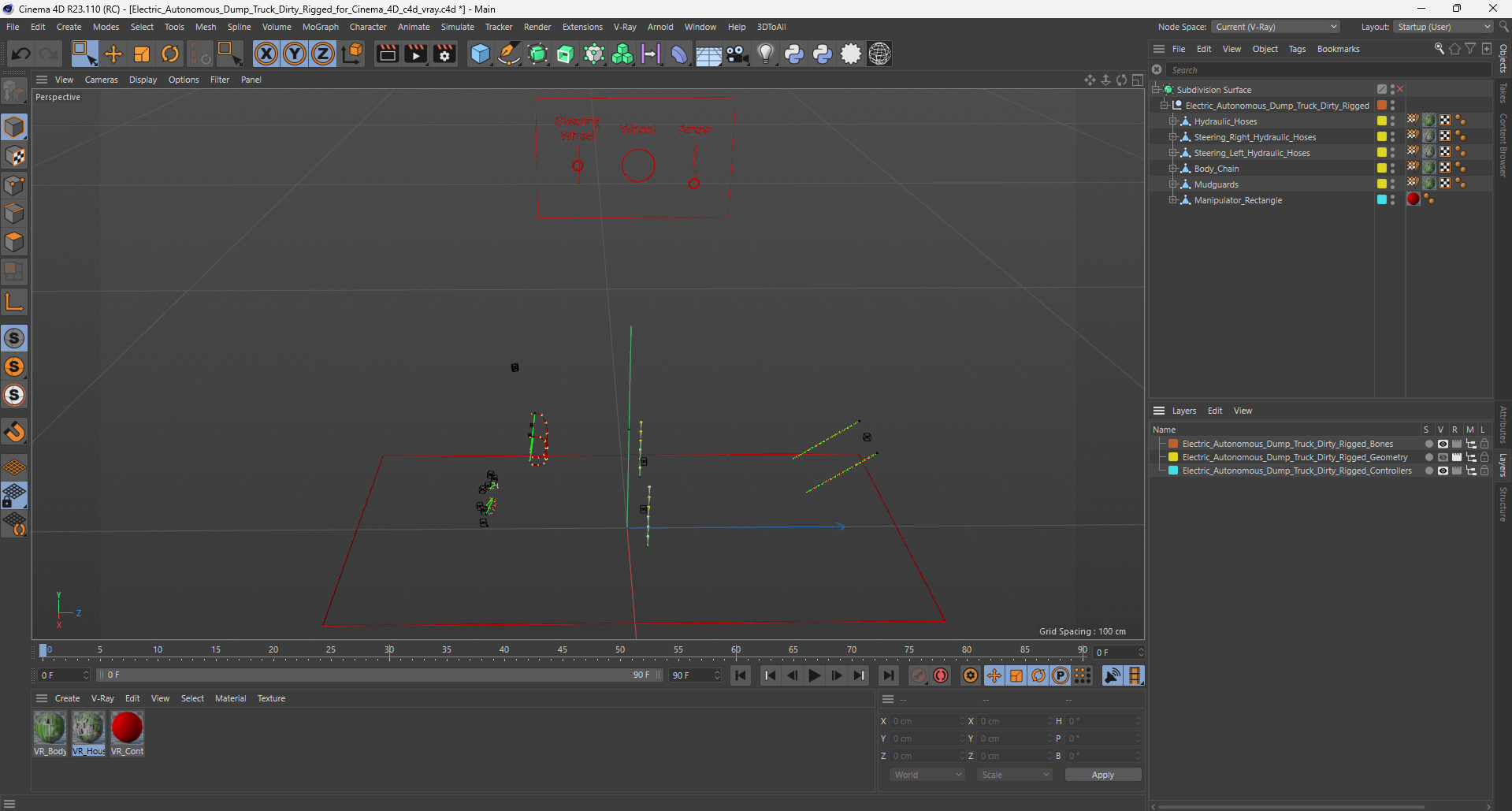This screenshot has width=1512, height=811.
Task: Select the Rotate tool
Action: point(170,54)
